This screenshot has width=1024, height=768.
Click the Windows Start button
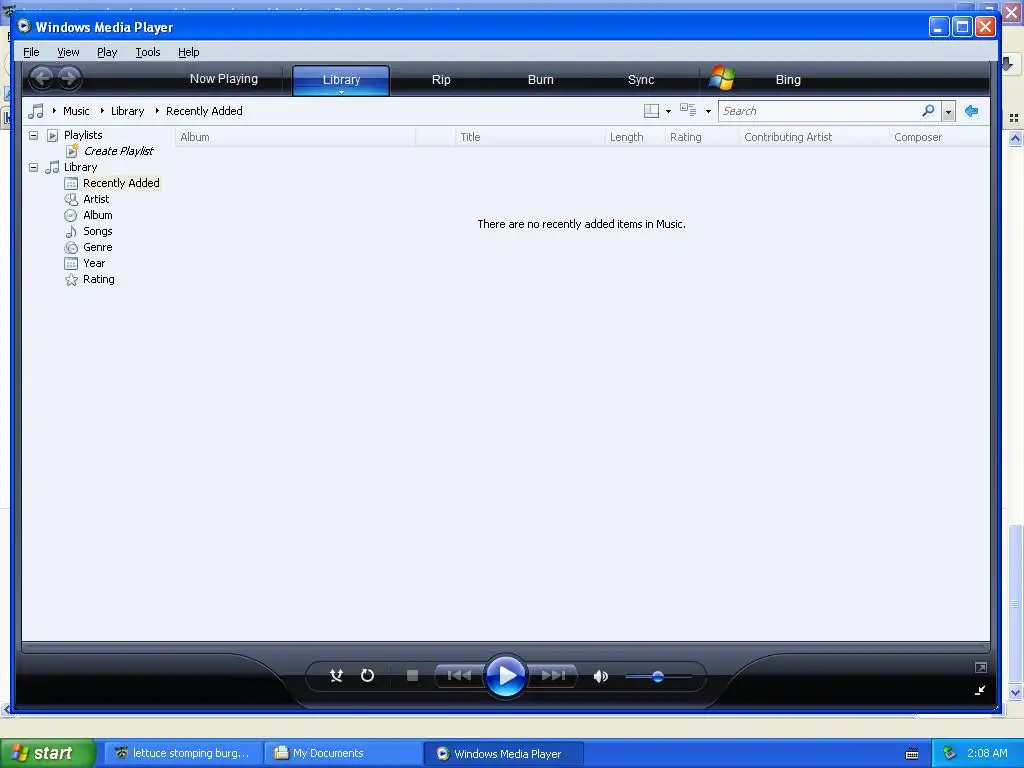pos(47,753)
